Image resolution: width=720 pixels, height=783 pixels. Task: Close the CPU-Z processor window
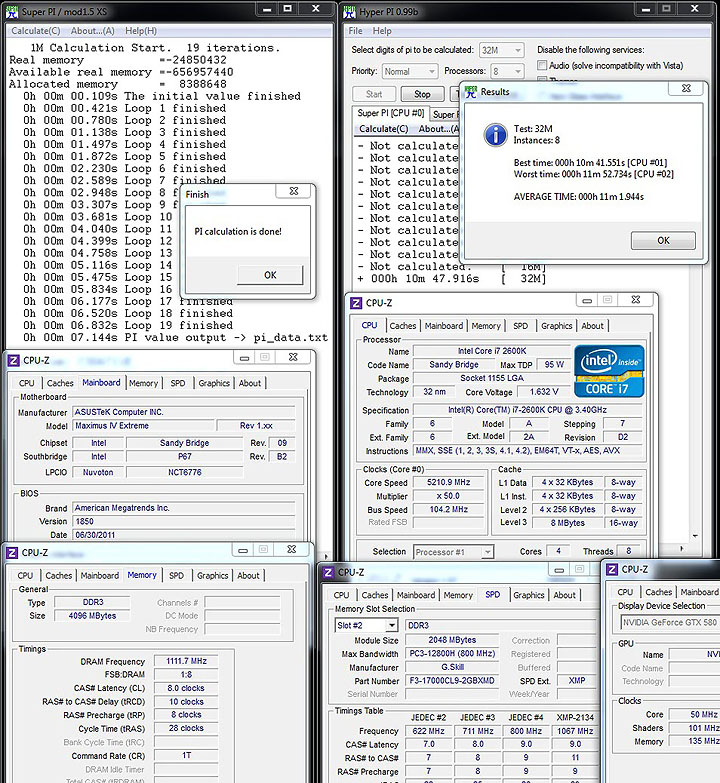click(x=636, y=300)
